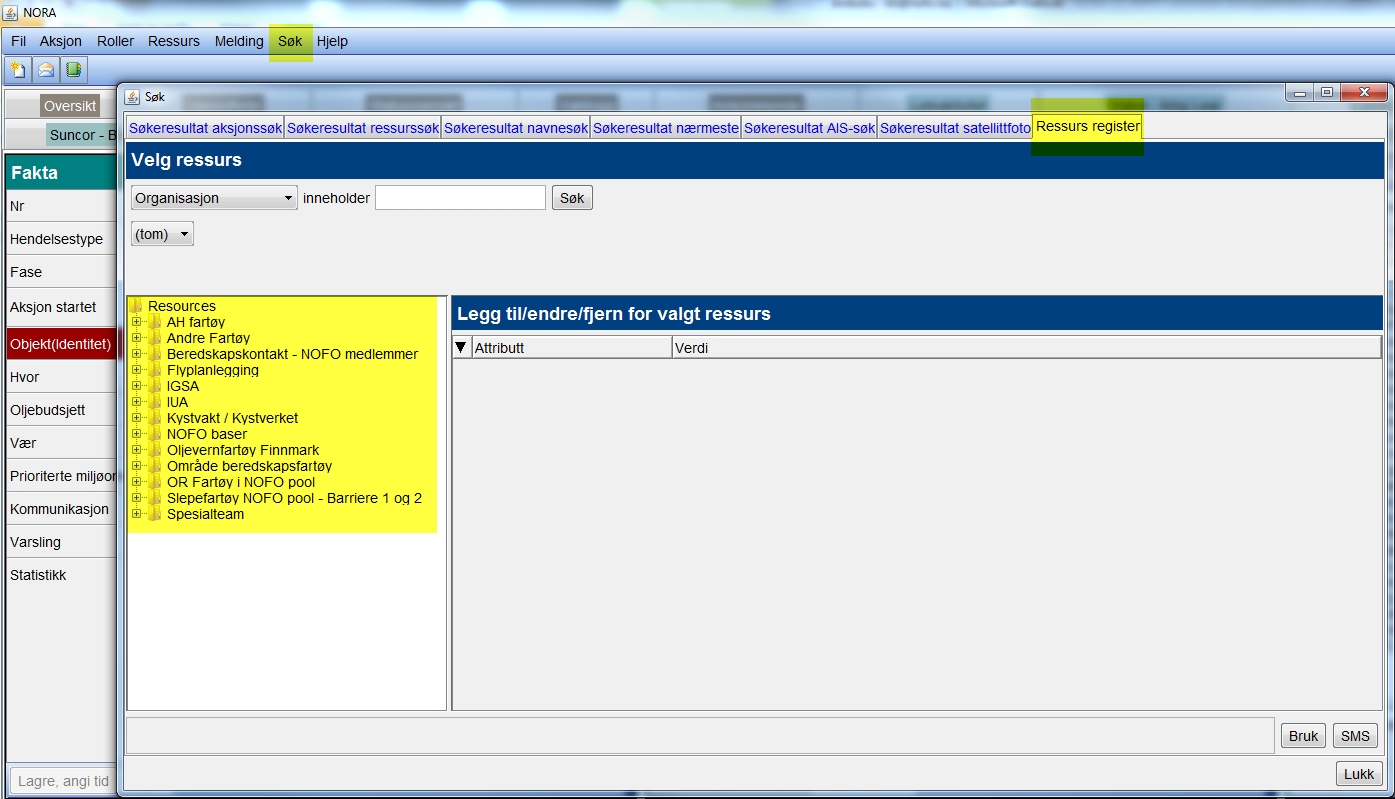Click the Resources root folder icon
Screen dimensions: 1395x799
coord(136,306)
